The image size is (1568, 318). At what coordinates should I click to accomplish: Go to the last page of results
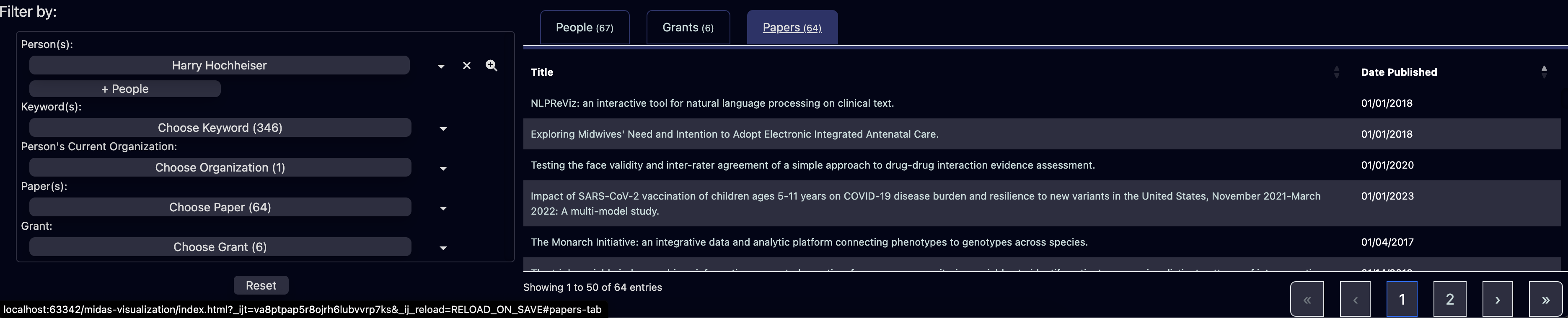click(x=1545, y=299)
